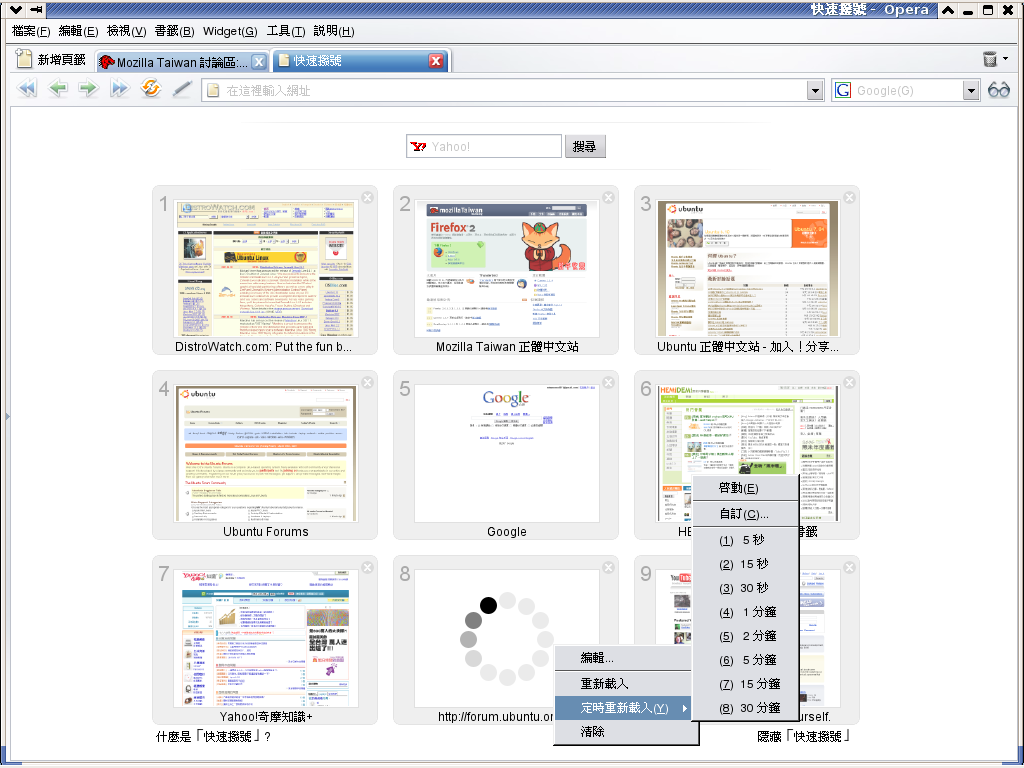Open the 編輯(E) menu
Viewport: 1024px width, 768px height.
78,31
